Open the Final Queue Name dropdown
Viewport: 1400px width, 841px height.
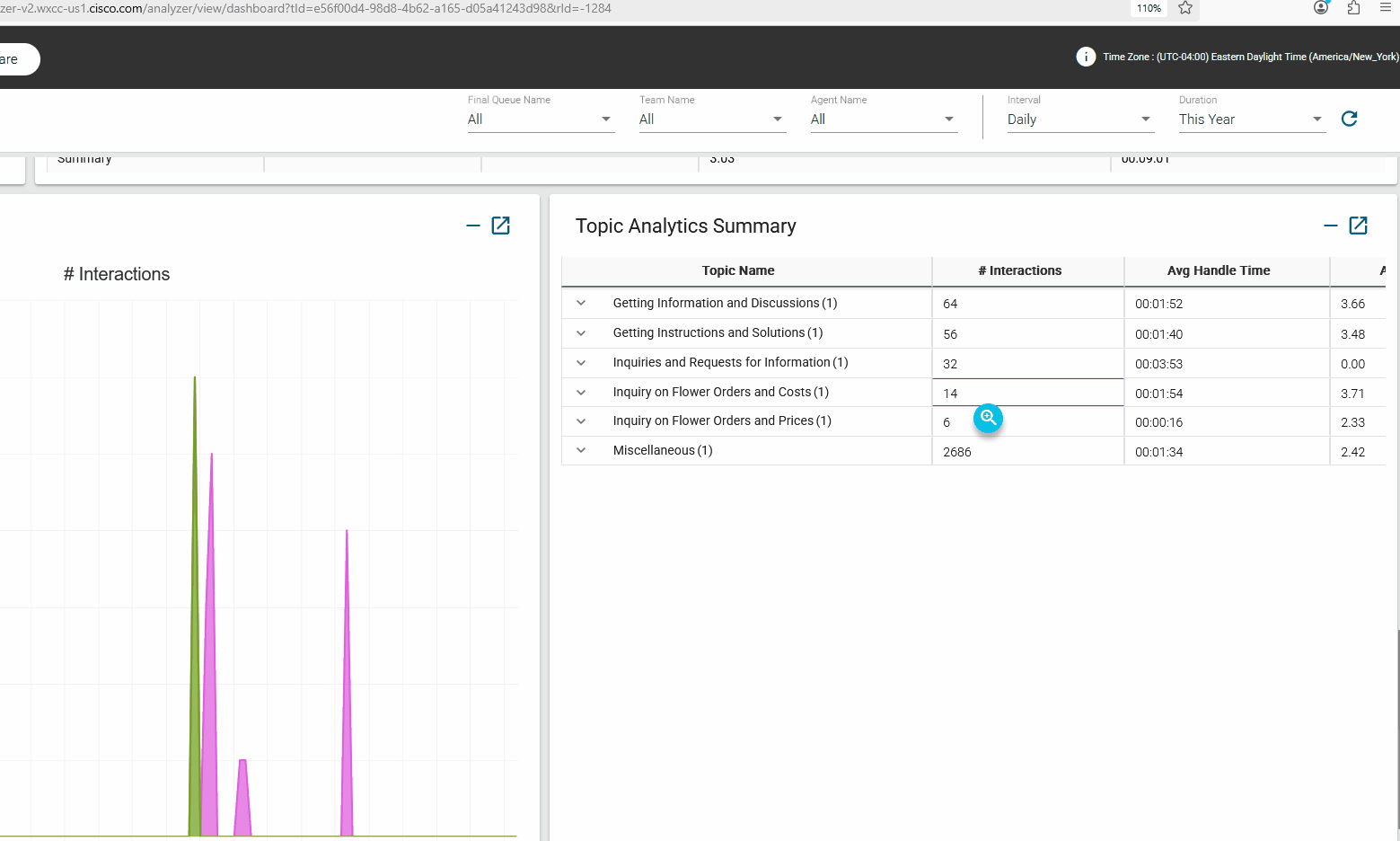coord(540,120)
